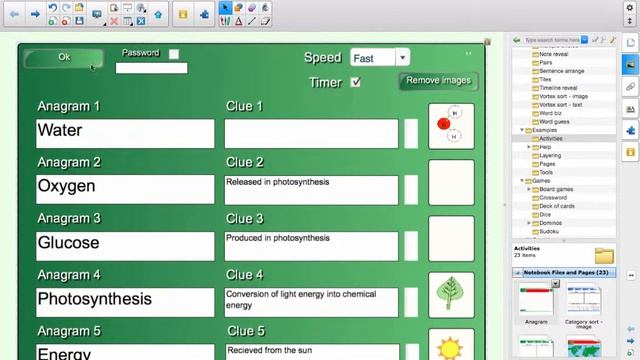Click the document camera icon with arrow
This screenshot has width=640, height=360.
pyautogui.click(x=141, y=8)
